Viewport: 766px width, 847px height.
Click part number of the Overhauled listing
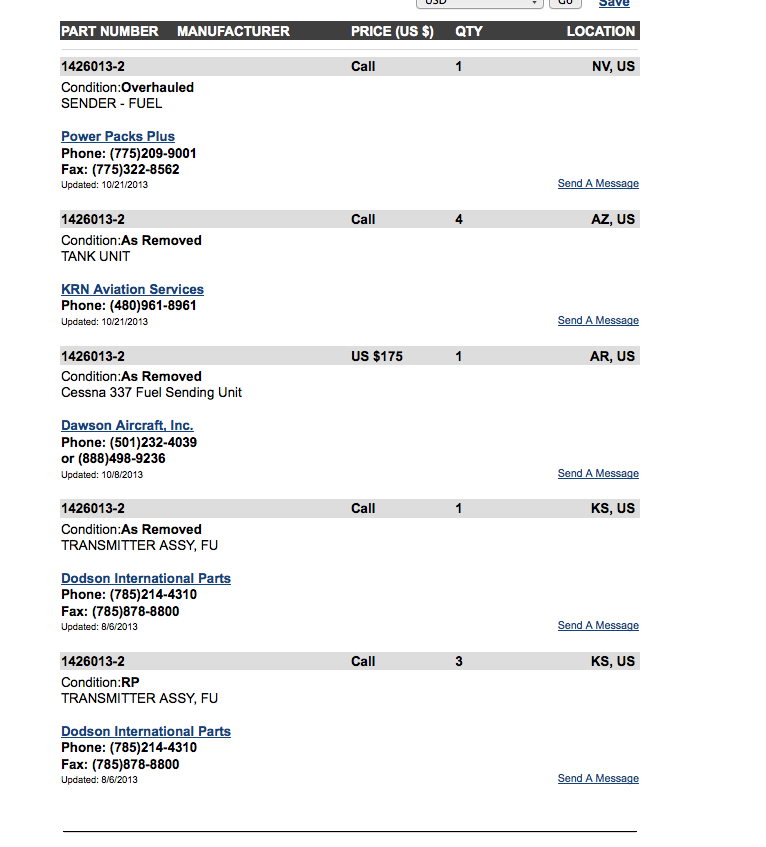[x=93, y=67]
